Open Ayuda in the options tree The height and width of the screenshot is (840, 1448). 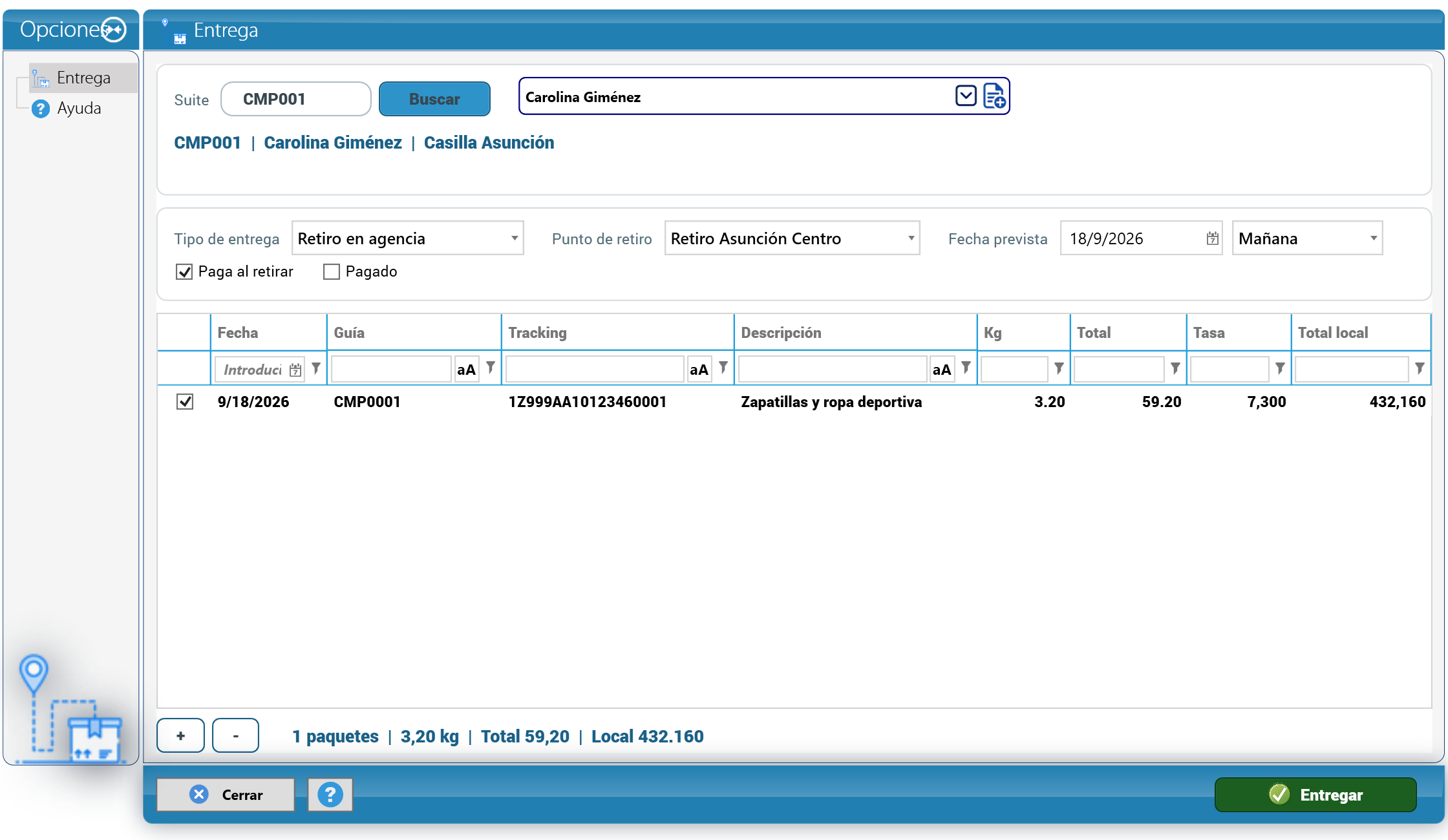tap(79, 108)
